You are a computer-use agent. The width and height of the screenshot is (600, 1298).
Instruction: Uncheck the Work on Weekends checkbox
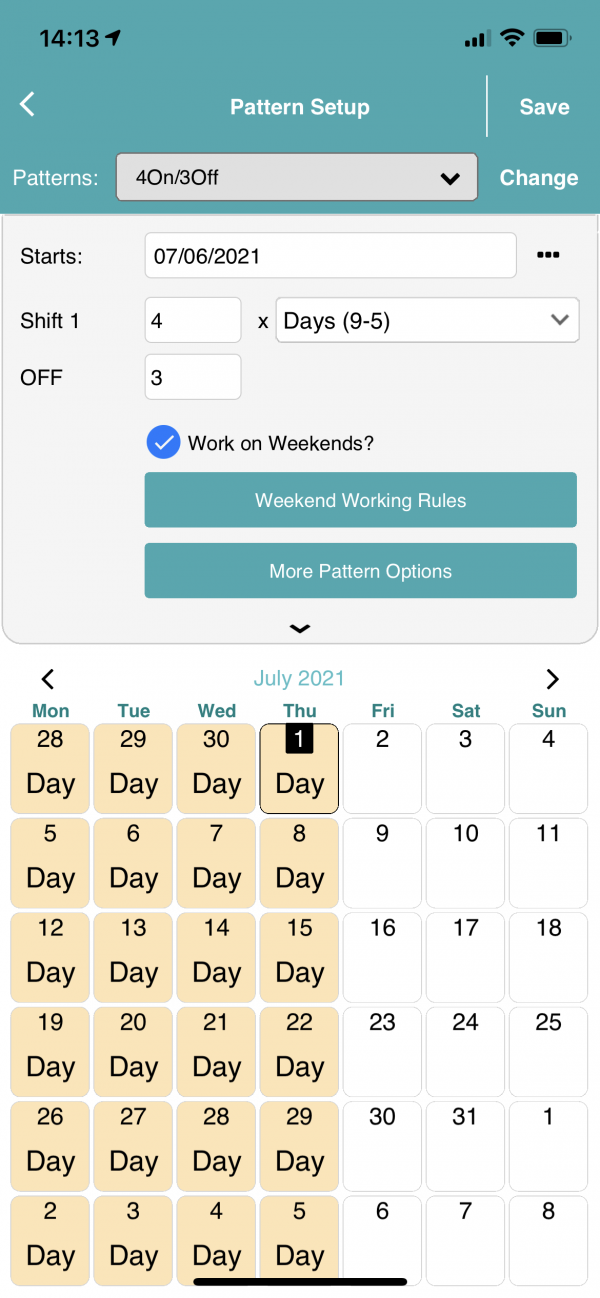coord(163,442)
